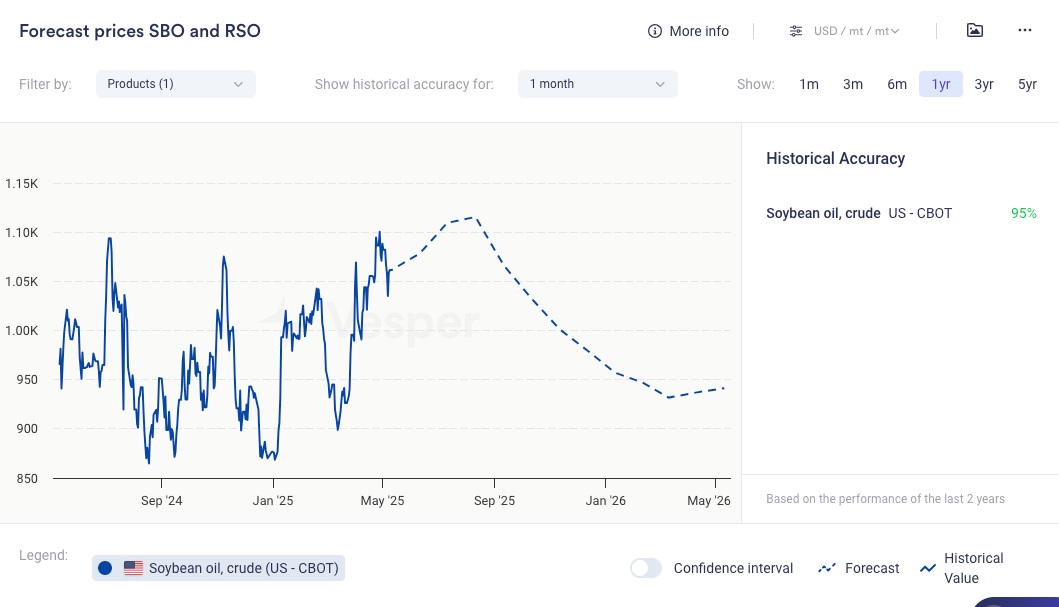Click the Historical Value line icon

click(928, 568)
